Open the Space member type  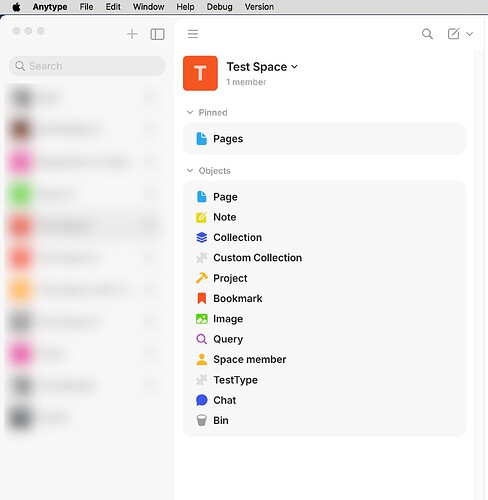324,359
